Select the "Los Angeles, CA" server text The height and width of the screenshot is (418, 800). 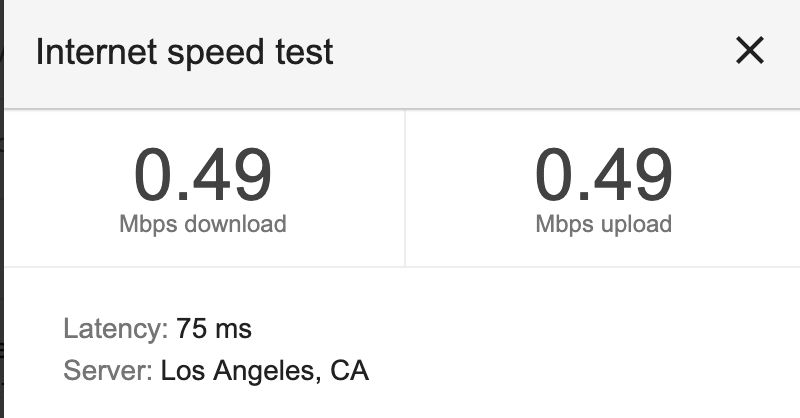[265, 372]
